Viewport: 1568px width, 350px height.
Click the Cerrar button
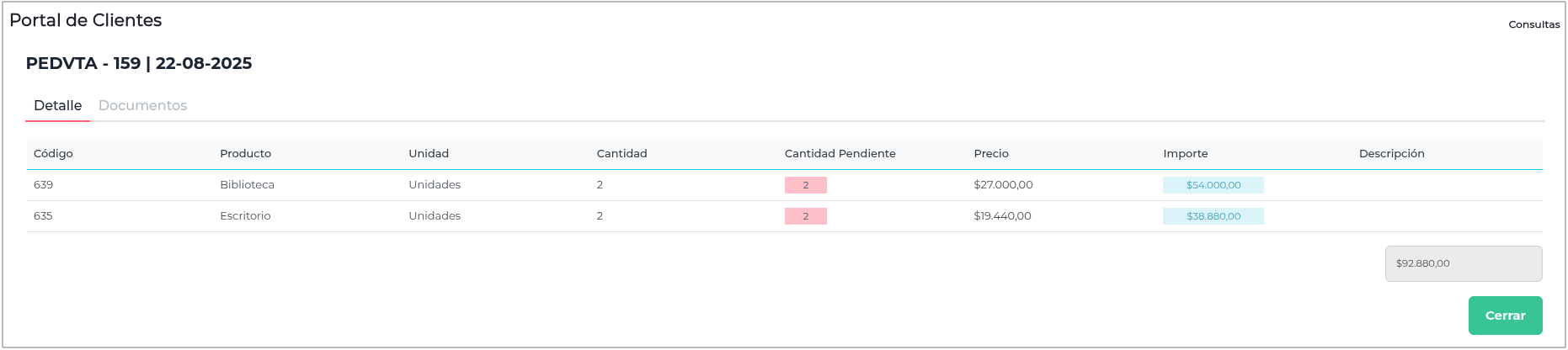[1505, 316]
